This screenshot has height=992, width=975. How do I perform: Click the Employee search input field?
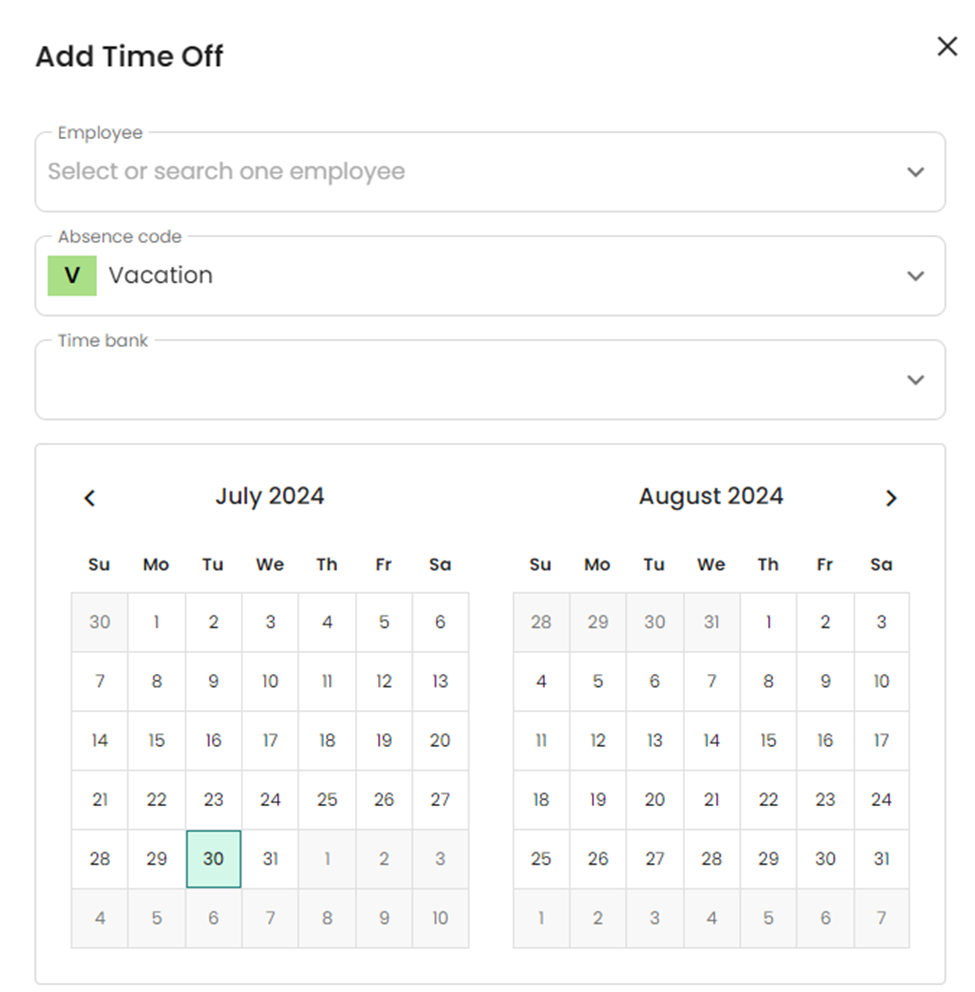tap(400, 172)
